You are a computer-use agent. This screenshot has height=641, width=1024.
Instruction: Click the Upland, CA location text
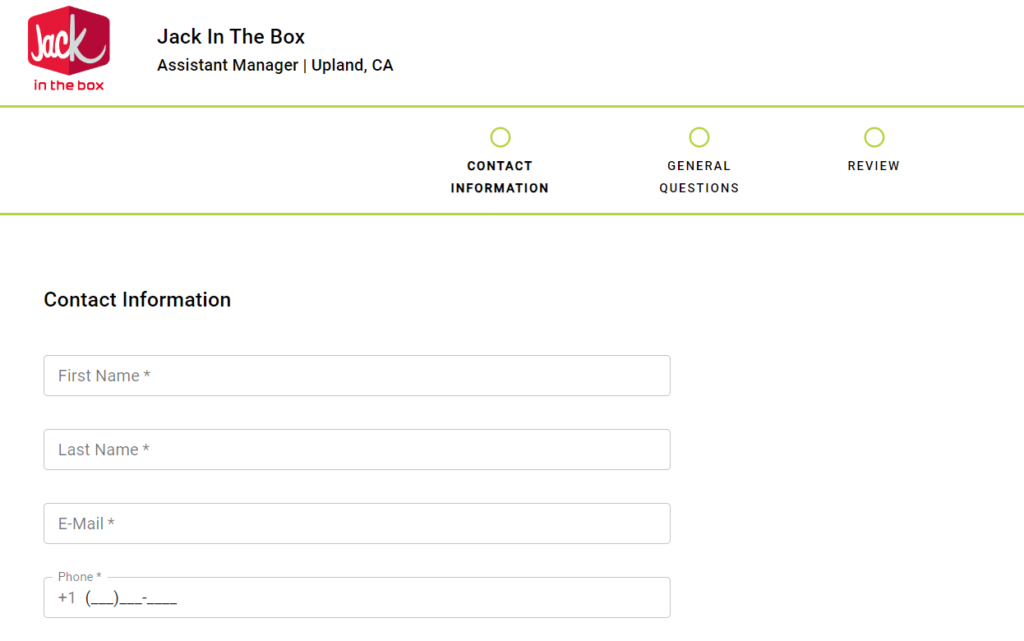pyautogui.click(x=352, y=65)
